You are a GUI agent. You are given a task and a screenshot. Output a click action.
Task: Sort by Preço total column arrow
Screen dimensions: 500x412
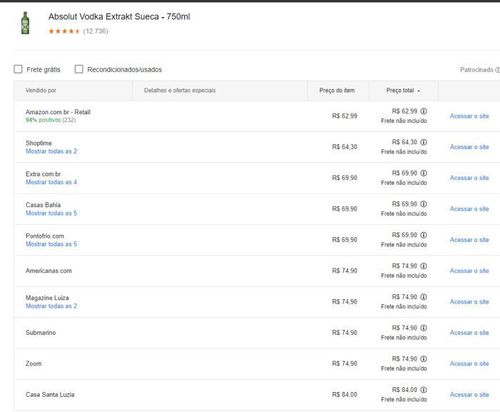click(x=419, y=91)
